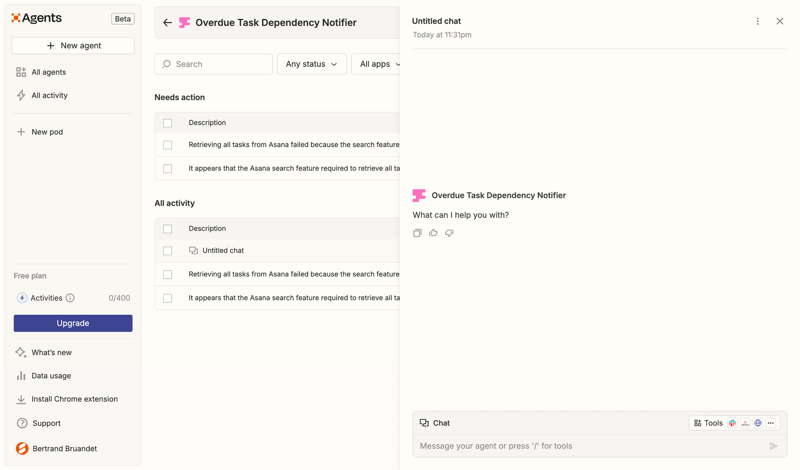Close the Untitled chat panel
This screenshot has width=800, height=470.
coord(780,21)
